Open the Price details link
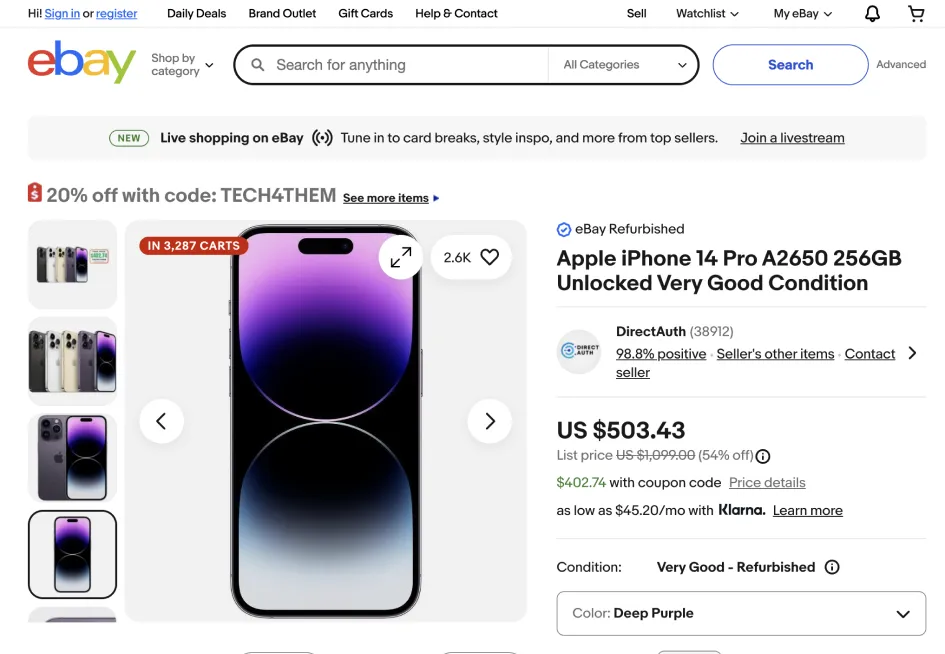 (x=767, y=482)
